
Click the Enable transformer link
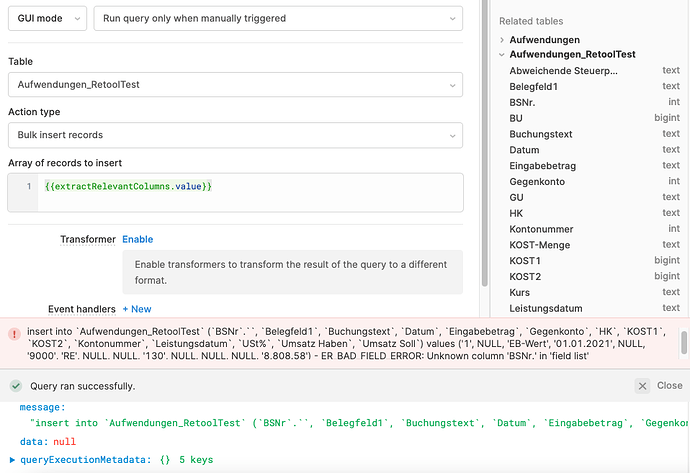138,239
